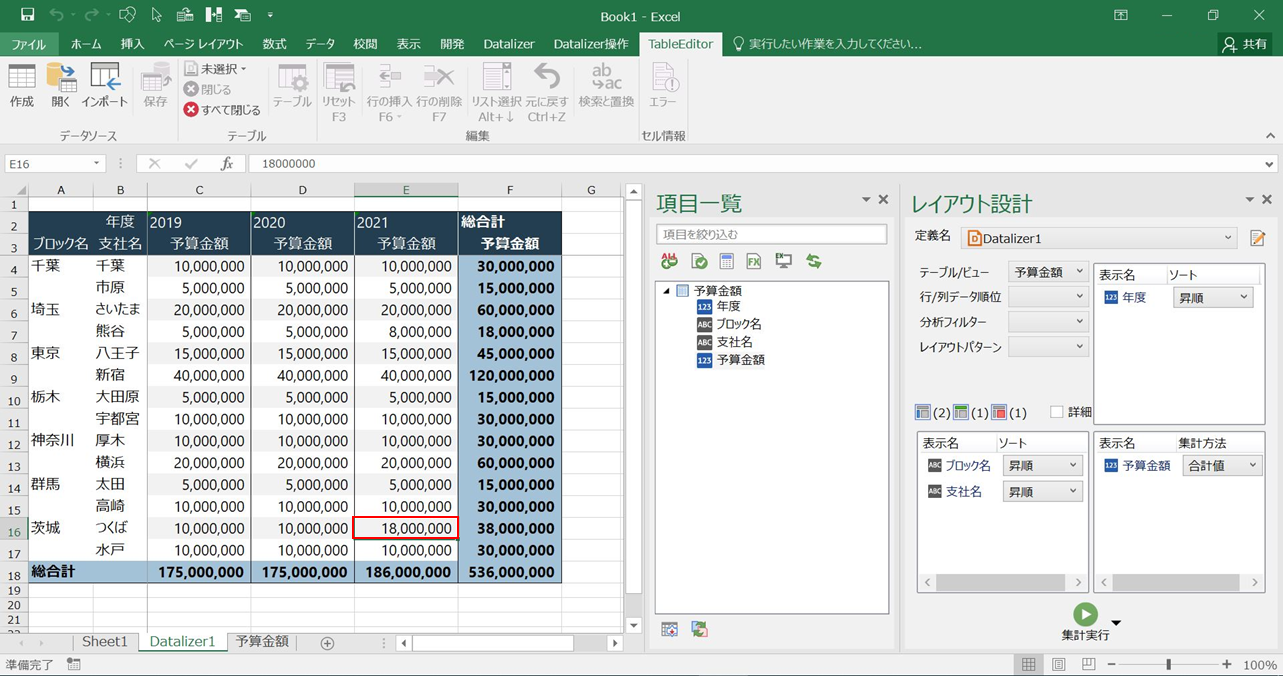Click the 共有 share button
Image resolution: width=1283 pixels, height=676 pixels.
[1244, 44]
